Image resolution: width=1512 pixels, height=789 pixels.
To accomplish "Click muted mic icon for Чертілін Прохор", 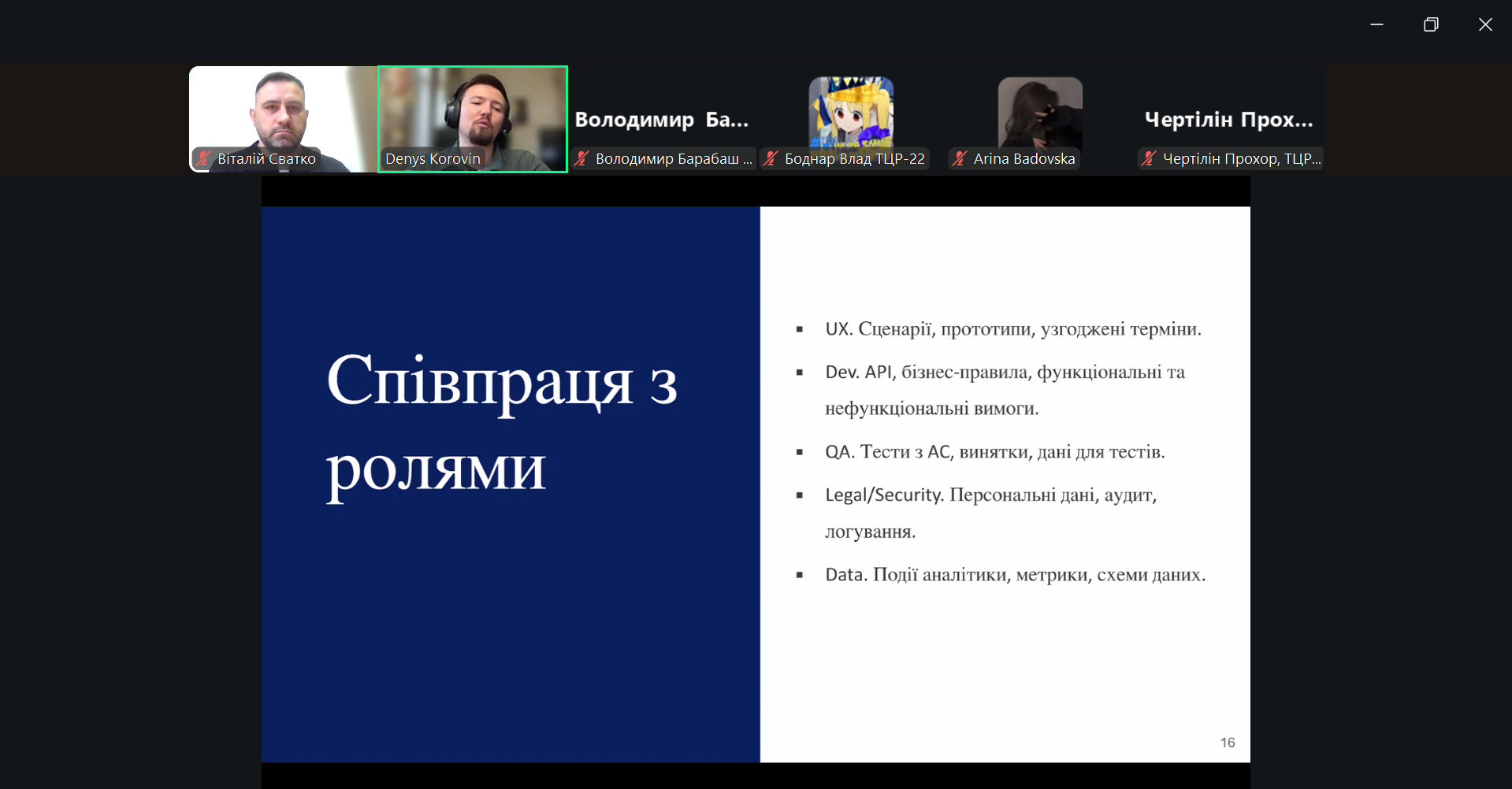I will 1149,158.
